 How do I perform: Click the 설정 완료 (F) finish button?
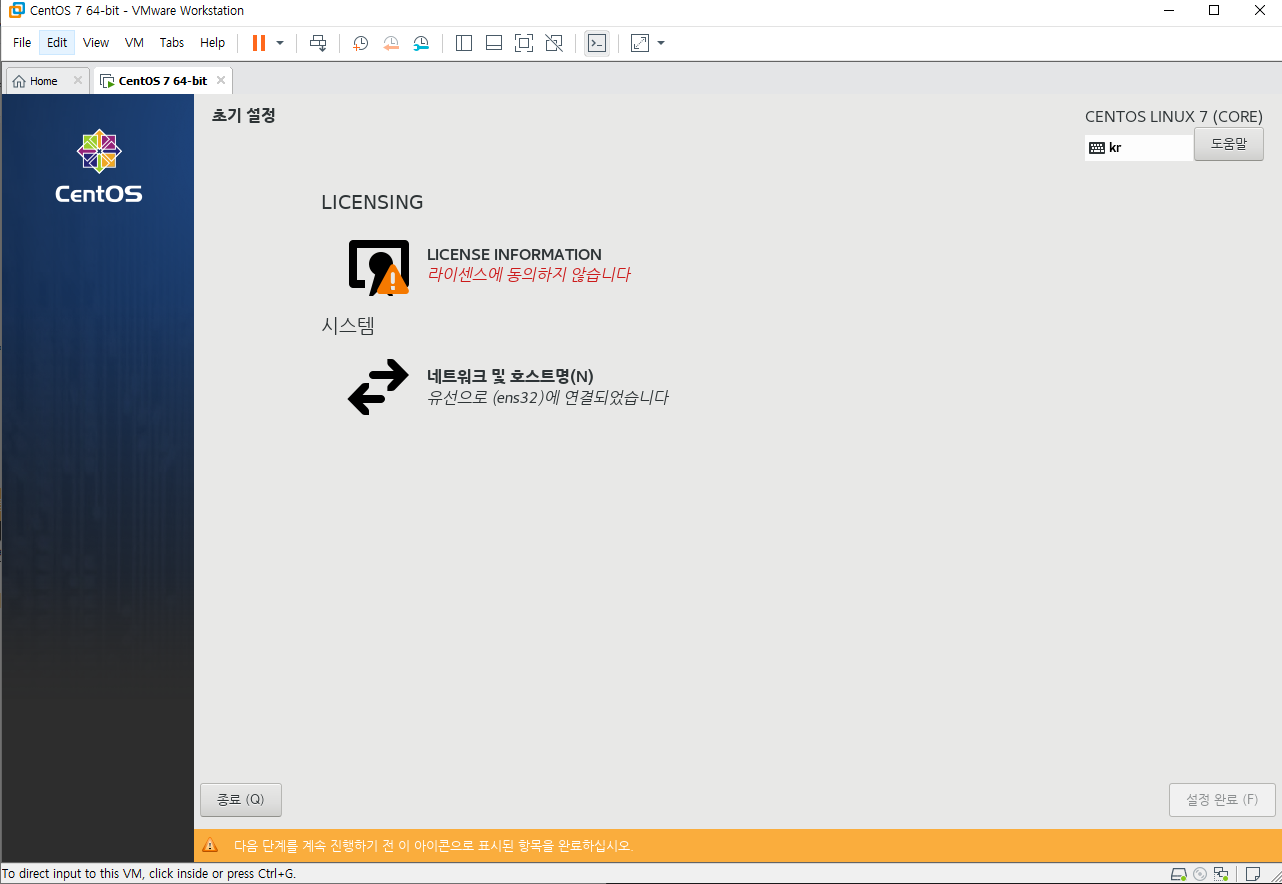1222,800
